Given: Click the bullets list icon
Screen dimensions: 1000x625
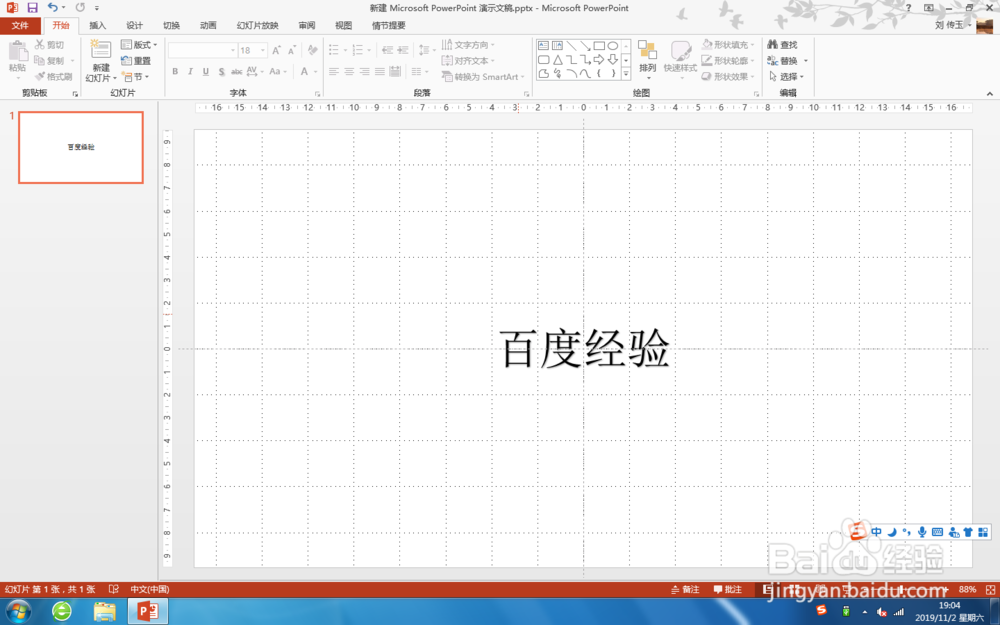Looking at the screenshot, I should click(334, 50).
